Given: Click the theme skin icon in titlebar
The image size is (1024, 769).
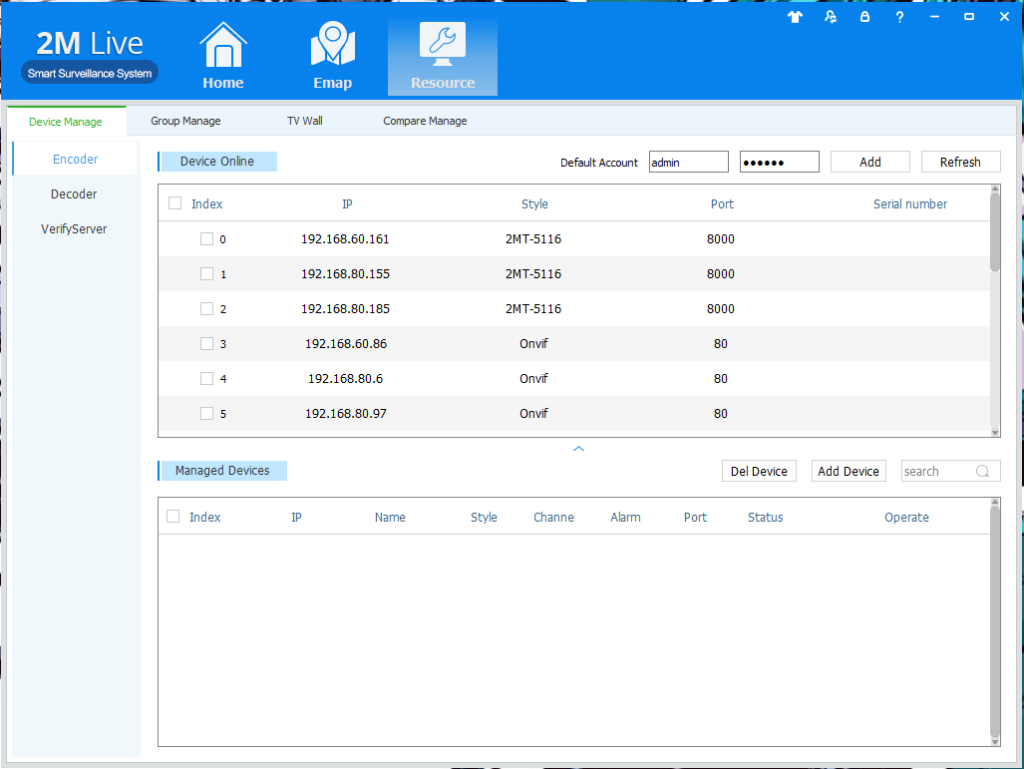Looking at the screenshot, I should click(794, 16).
